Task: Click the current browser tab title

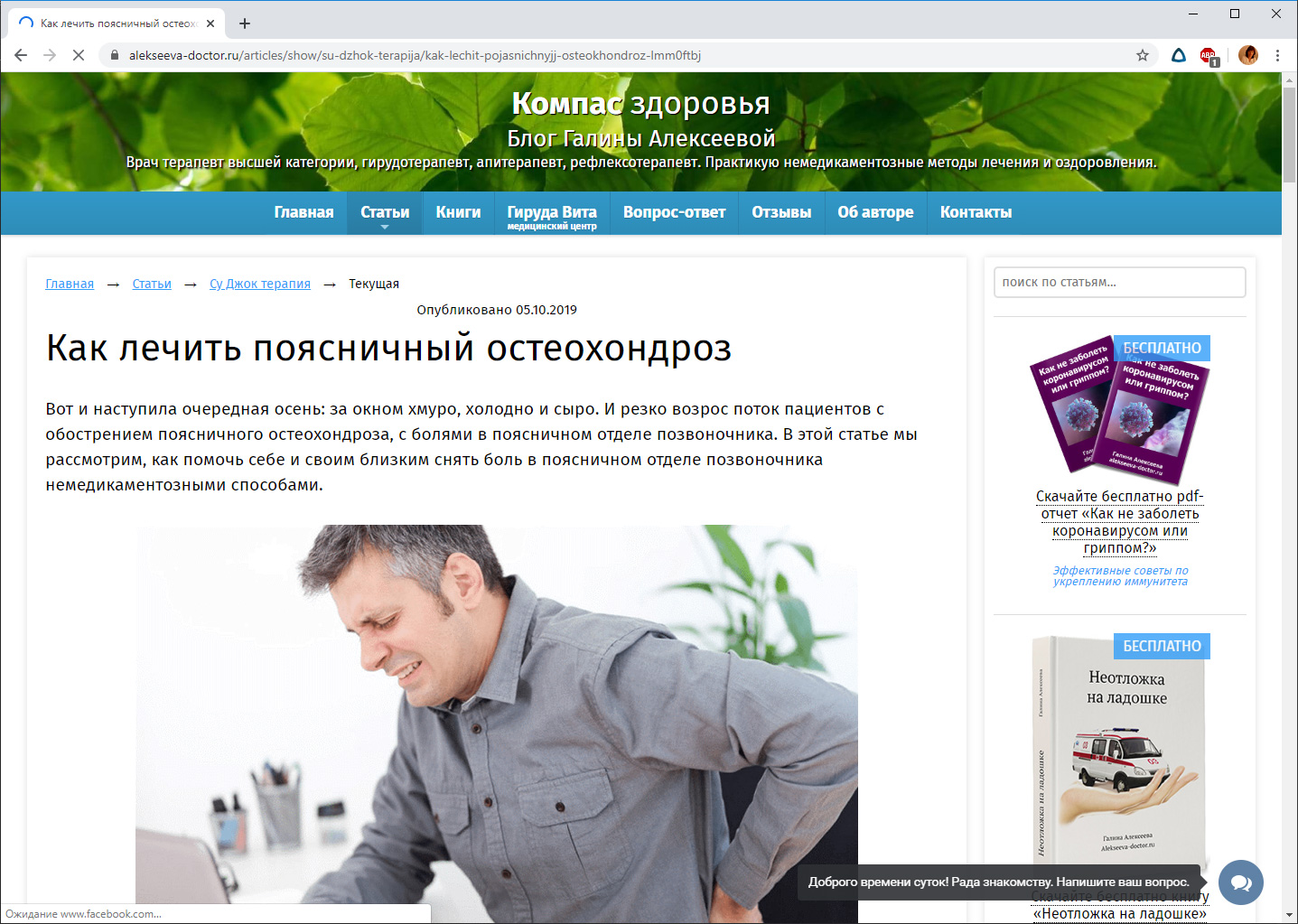Action: point(118,23)
